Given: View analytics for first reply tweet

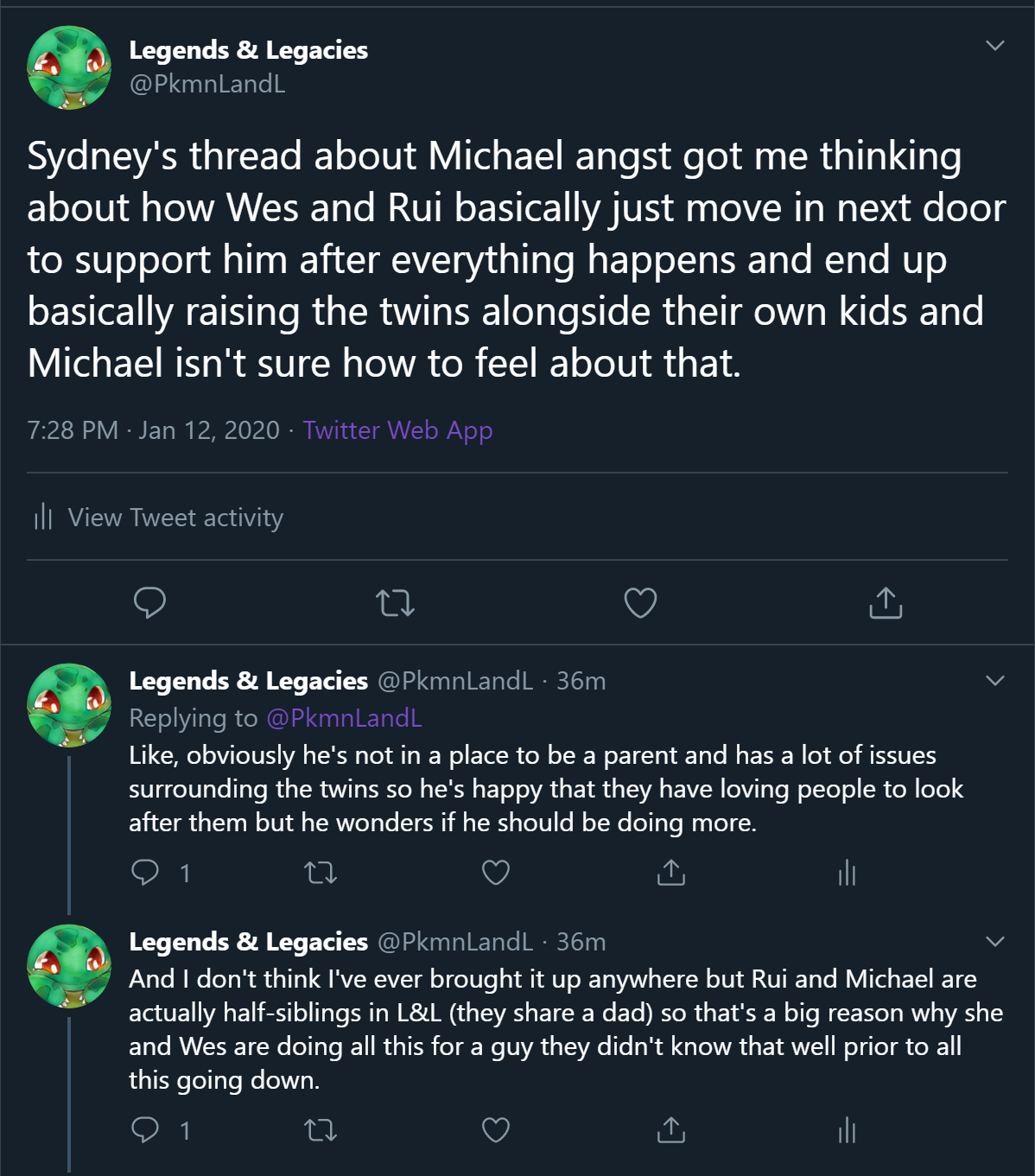Looking at the screenshot, I should pyautogui.click(x=847, y=873).
